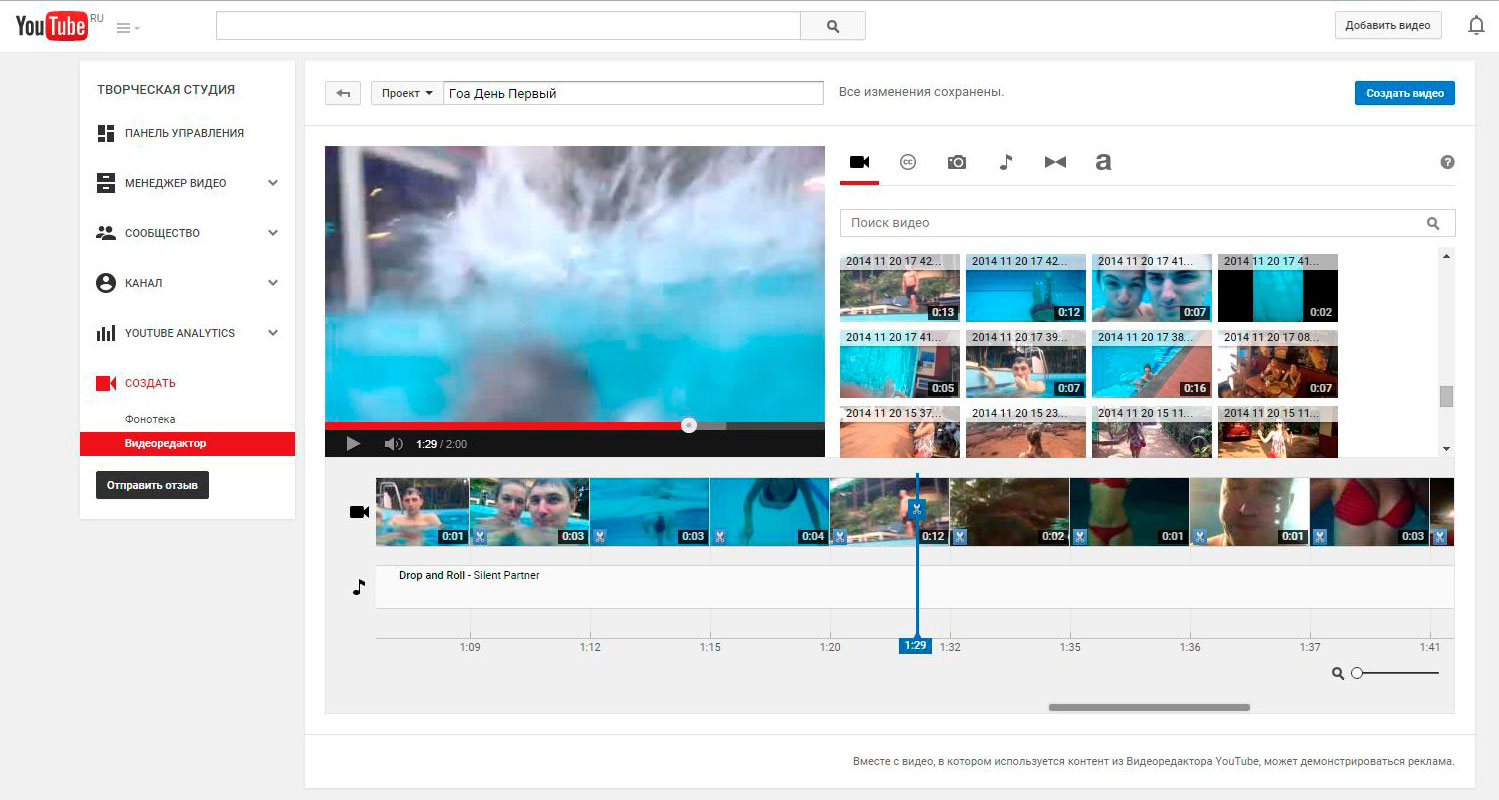Click the back arrow button beside Проект
Viewport: 1499px width, 800px height.
[343, 93]
